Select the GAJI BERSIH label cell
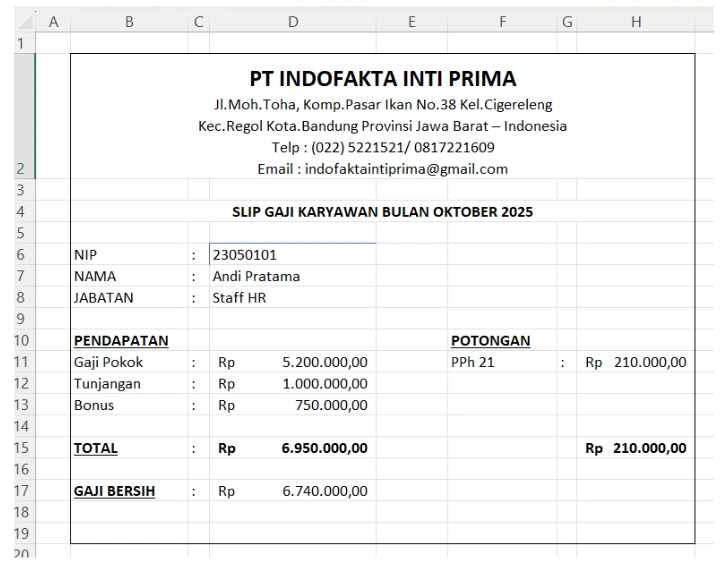Viewport: 728px width, 566px height. tap(129, 491)
